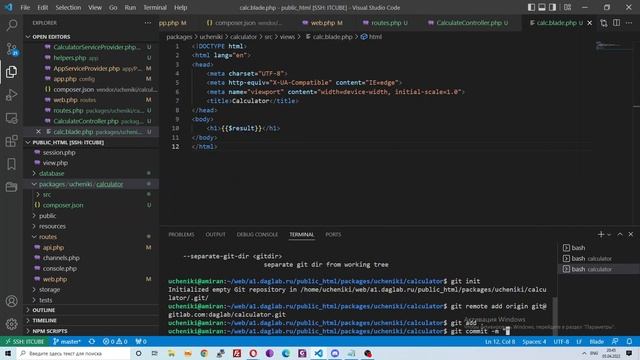Click the split editor right icon
Viewport: 640px width, 360px height.
click(x=616, y=23)
